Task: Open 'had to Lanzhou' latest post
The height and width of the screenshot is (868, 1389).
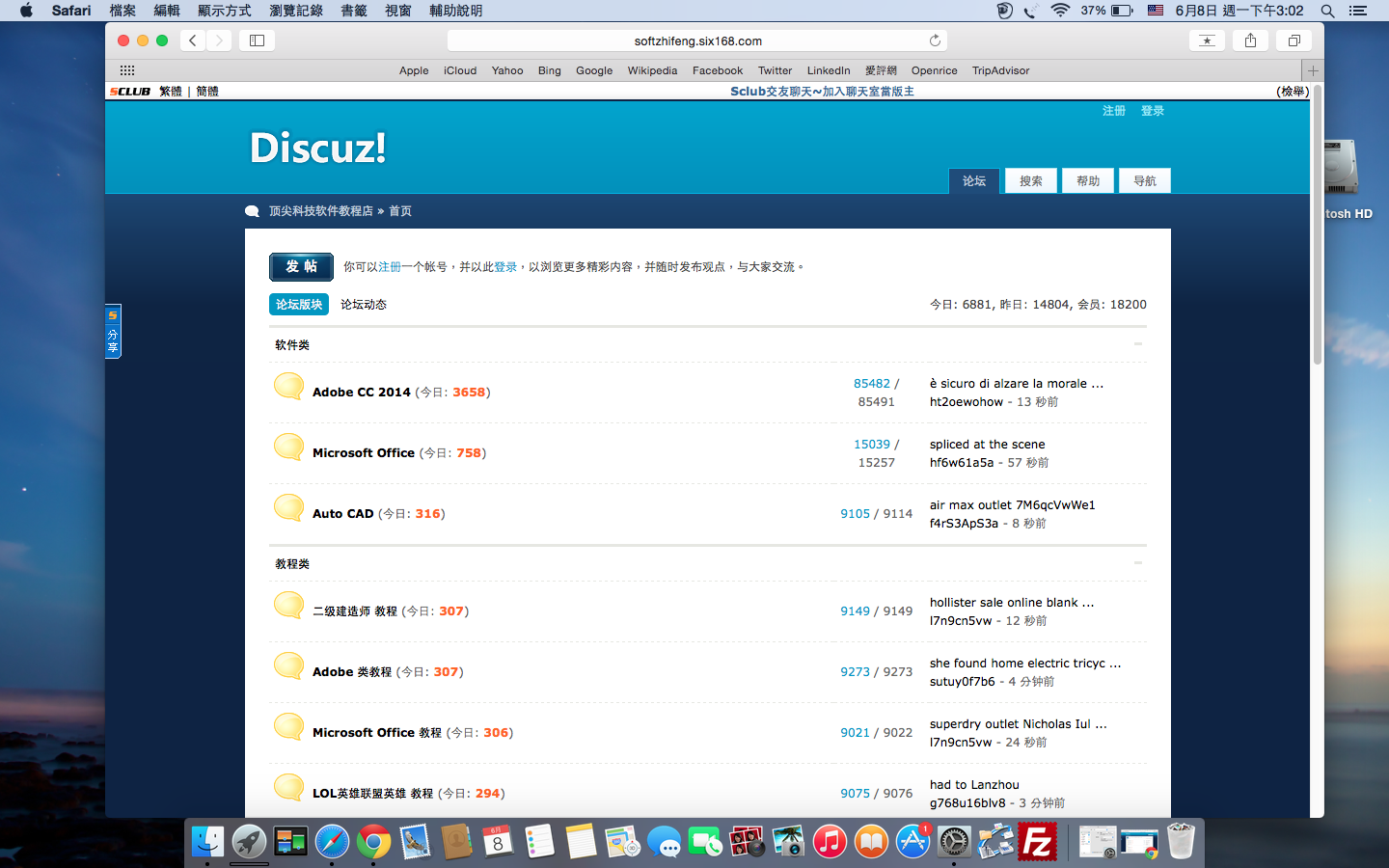Action: pos(974,785)
